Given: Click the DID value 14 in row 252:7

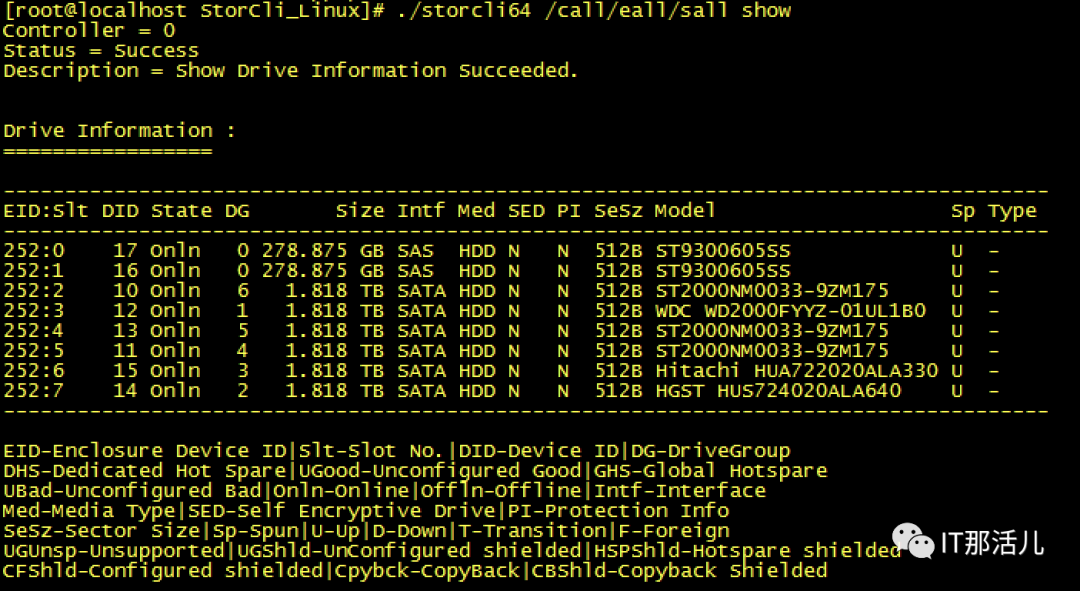Looking at the screenshot, I should tap(125, 391).
